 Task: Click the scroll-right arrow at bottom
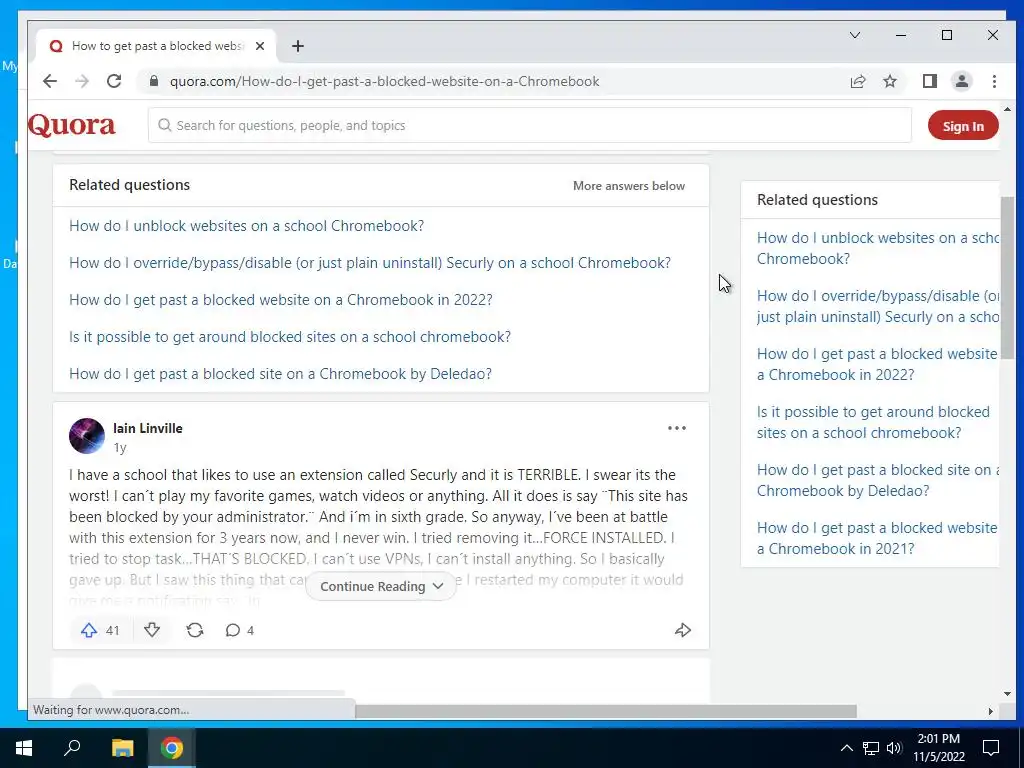click(x=991, y=711)
